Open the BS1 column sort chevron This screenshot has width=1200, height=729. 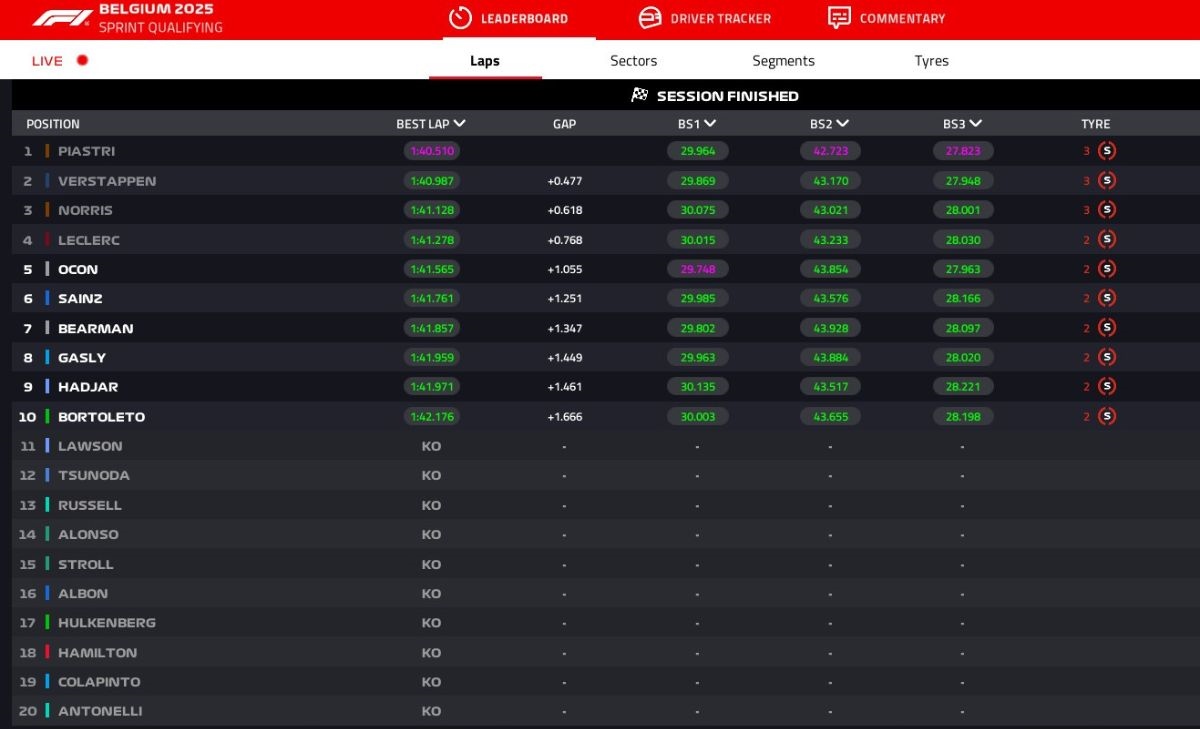[x=710, y=124]
